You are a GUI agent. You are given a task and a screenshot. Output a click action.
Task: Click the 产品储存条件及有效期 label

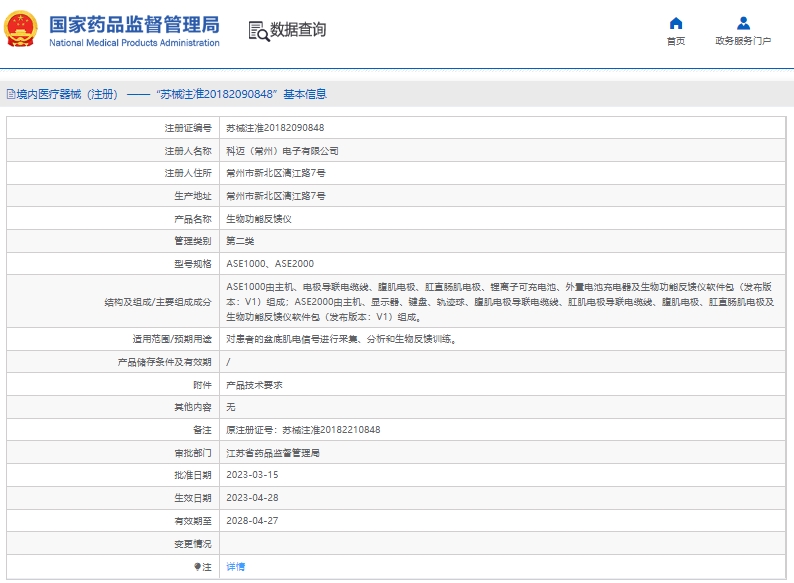pyautogui.click(x=165, y=362)
